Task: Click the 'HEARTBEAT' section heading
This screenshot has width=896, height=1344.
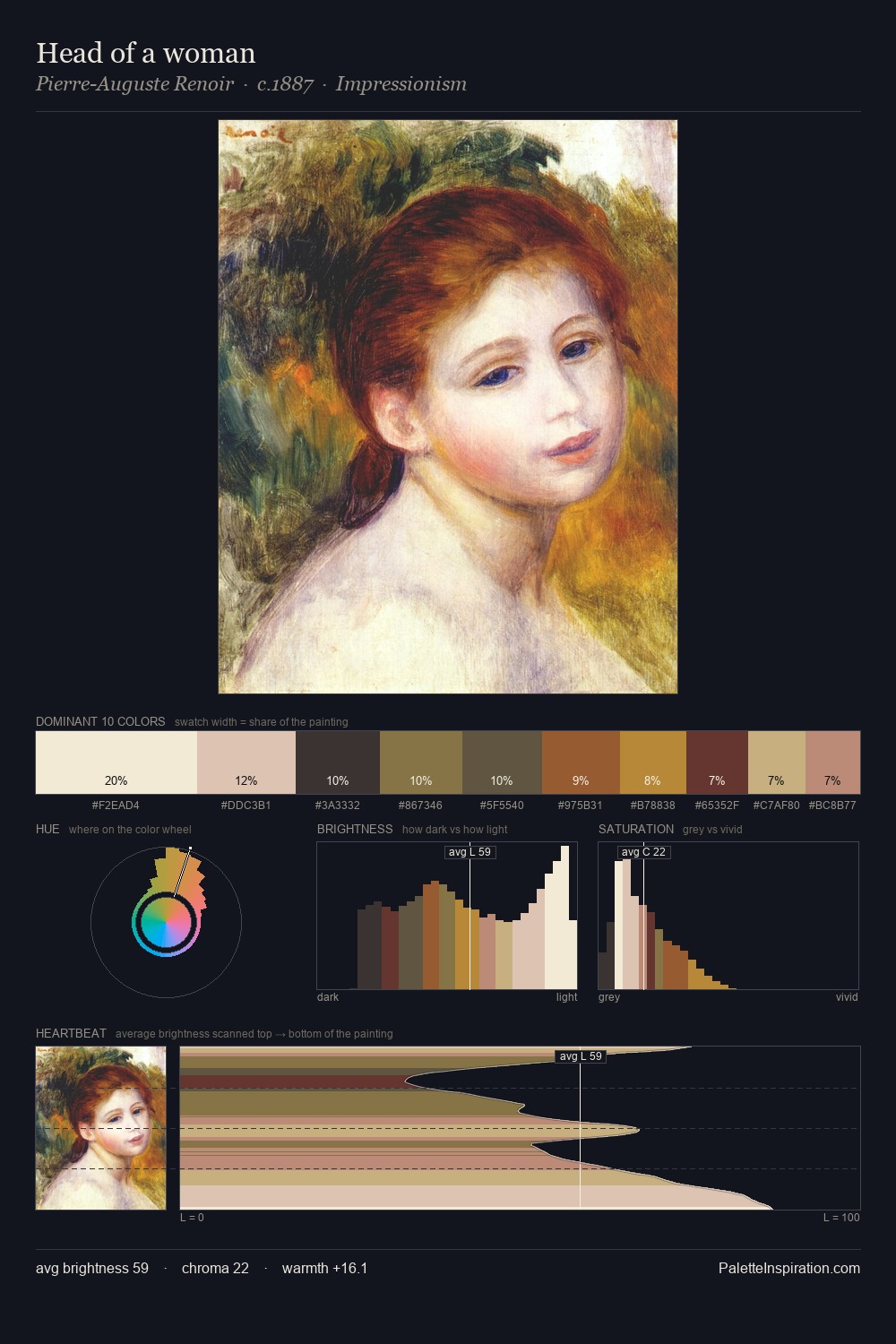Action: [71, 1033]
